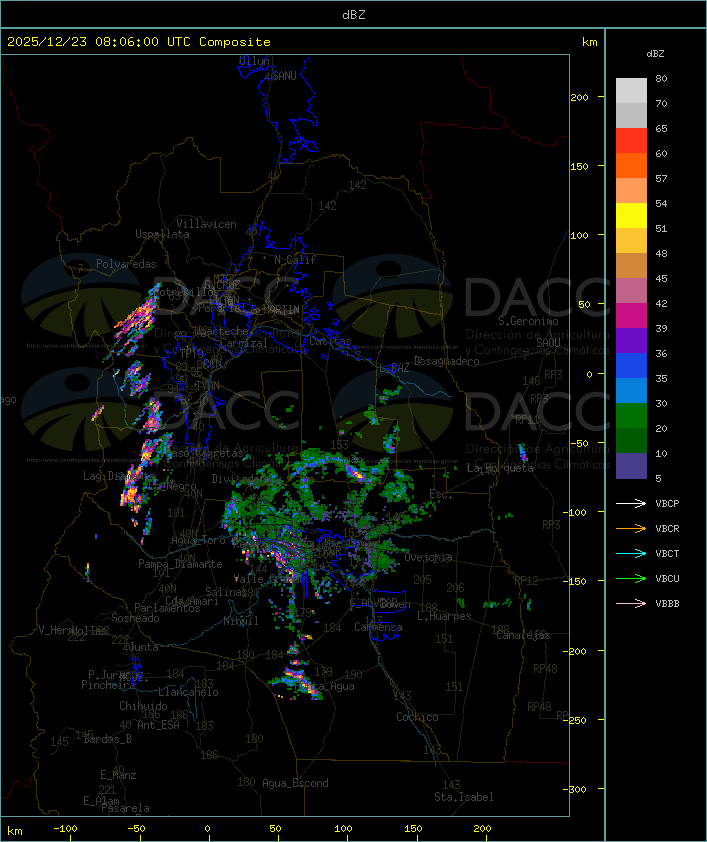Click the legend's 57 value label
Viewport: 707px width, 842px height.
[x=661, y=178]
